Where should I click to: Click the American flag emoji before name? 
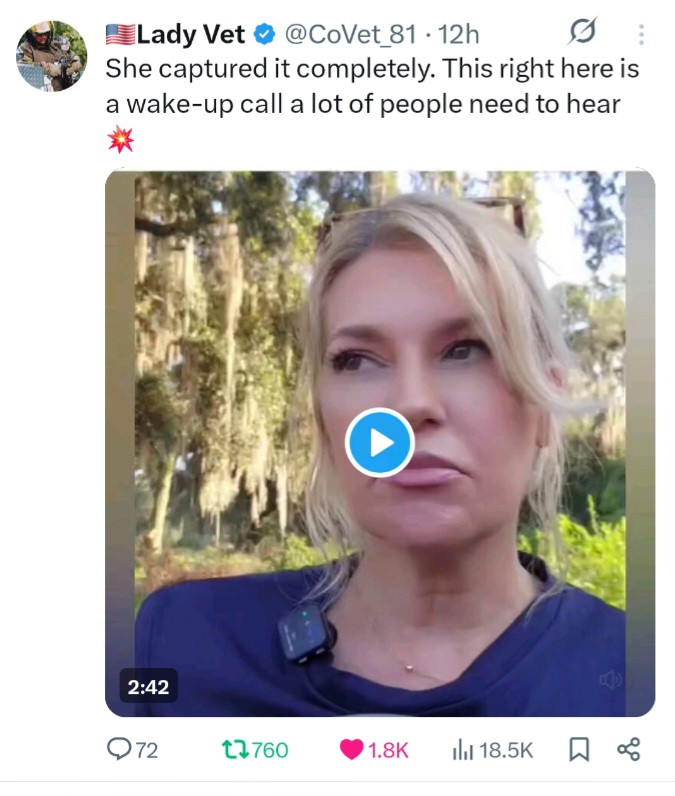pos(121,35)
